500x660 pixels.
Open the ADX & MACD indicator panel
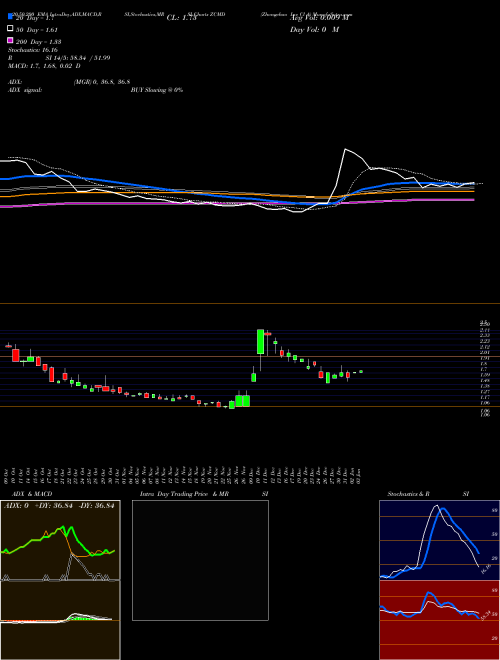(60, 580)
